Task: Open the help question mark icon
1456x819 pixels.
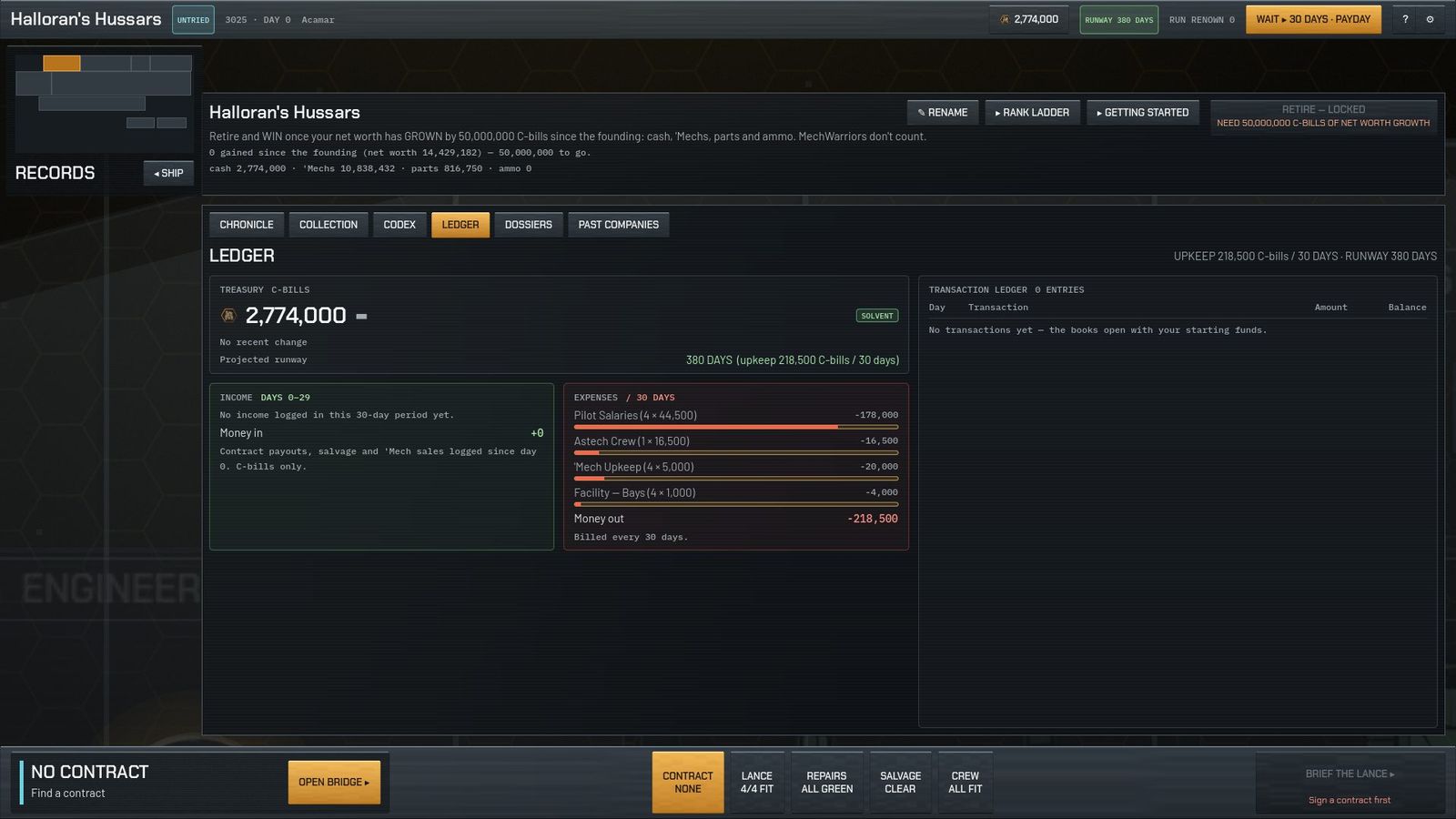Action: (1405, 19)
